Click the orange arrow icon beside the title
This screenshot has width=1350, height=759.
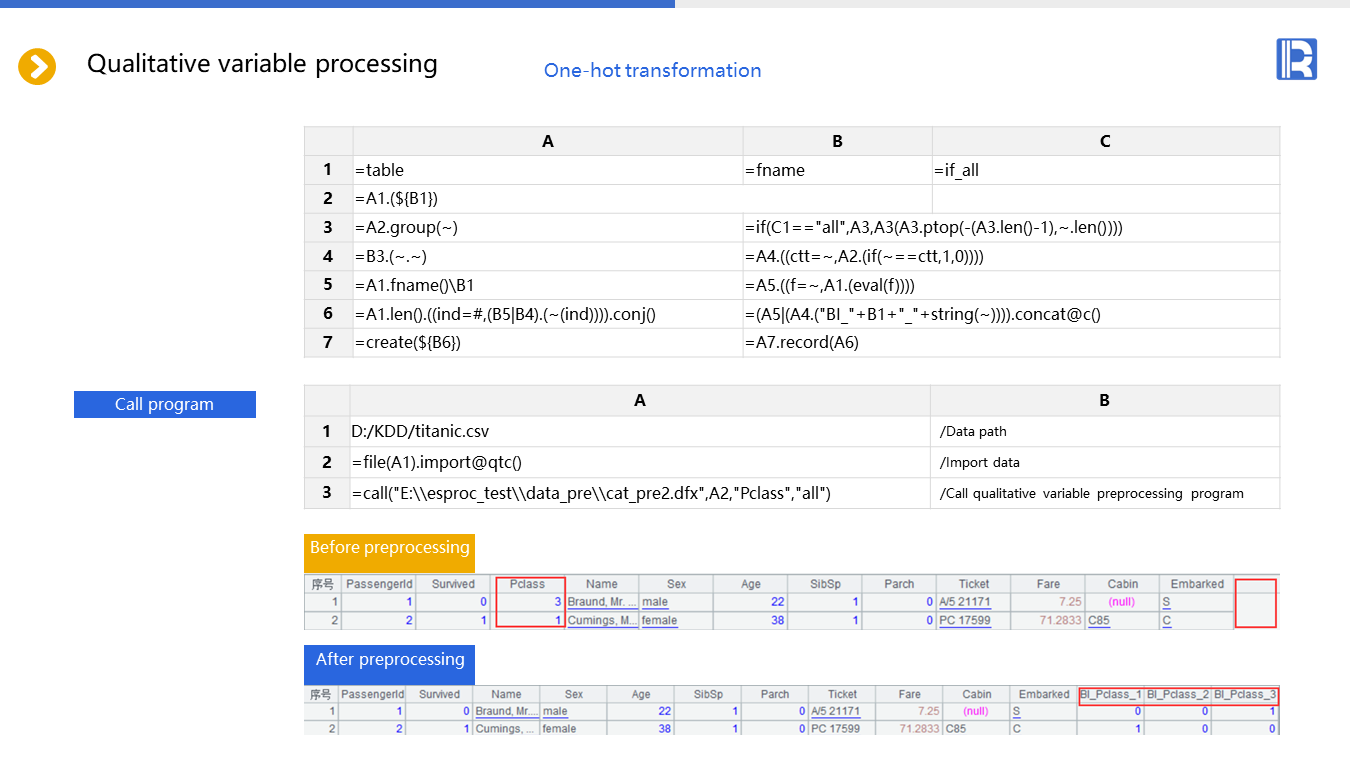37,67
